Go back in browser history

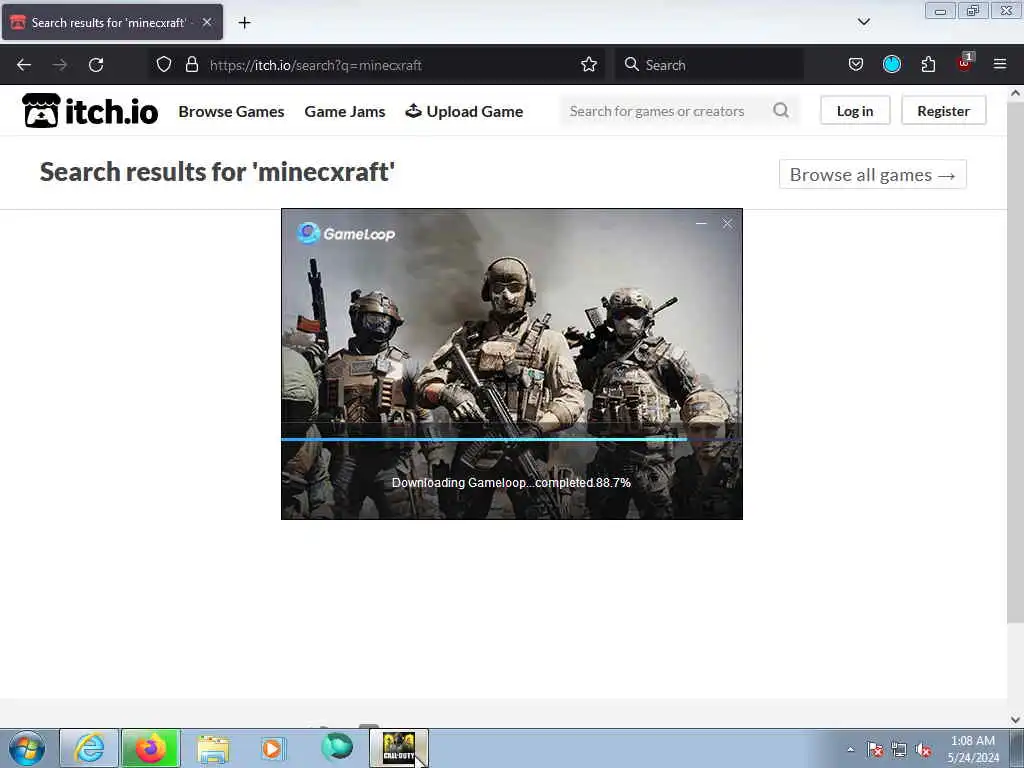tap(24, 65)
